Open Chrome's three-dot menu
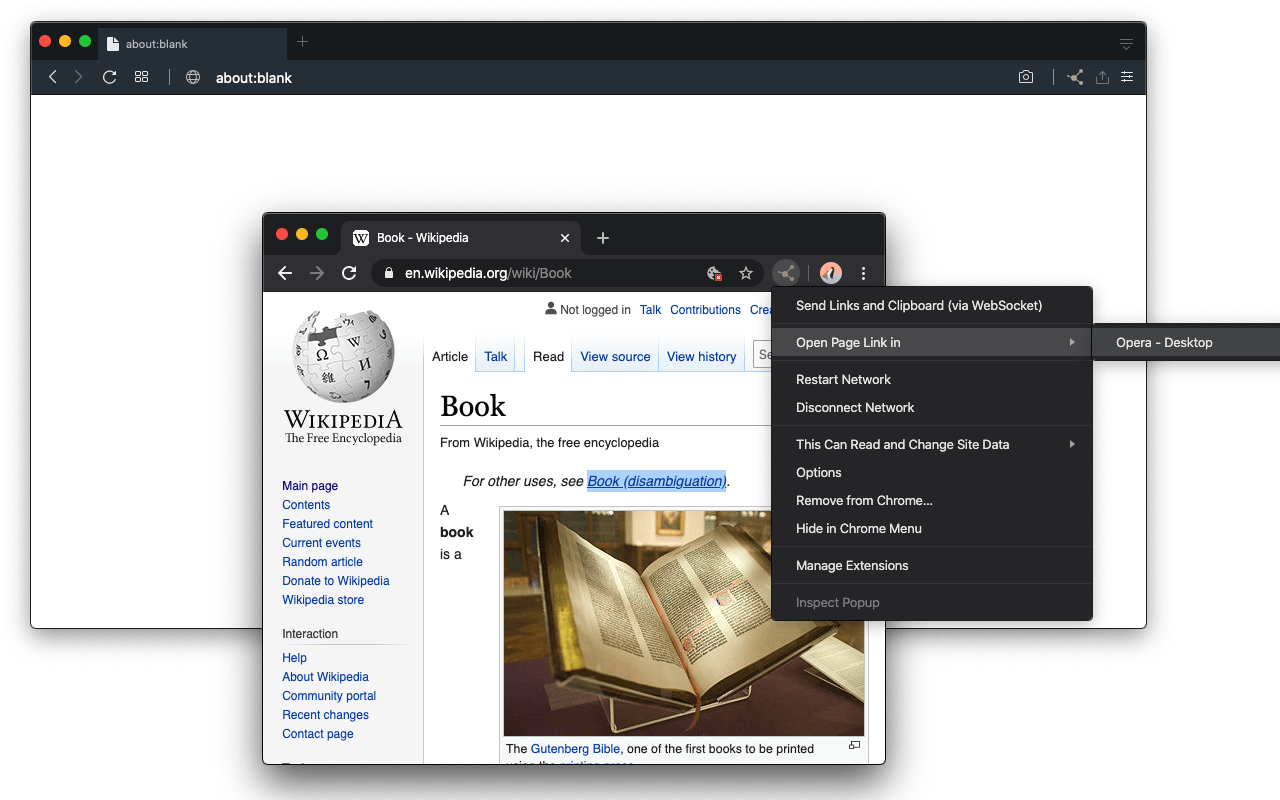This screenshot has width=1280, height=800. [x=863, y=273]
